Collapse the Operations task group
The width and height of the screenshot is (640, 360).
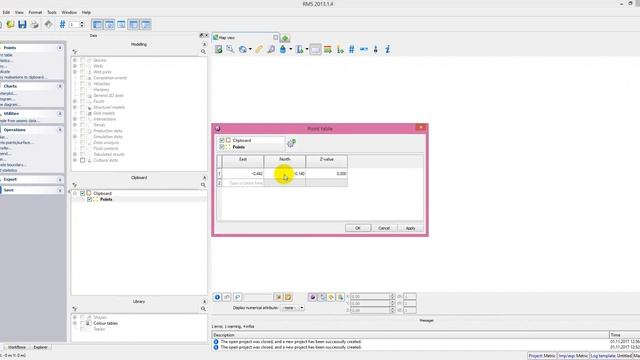(60, 130)
